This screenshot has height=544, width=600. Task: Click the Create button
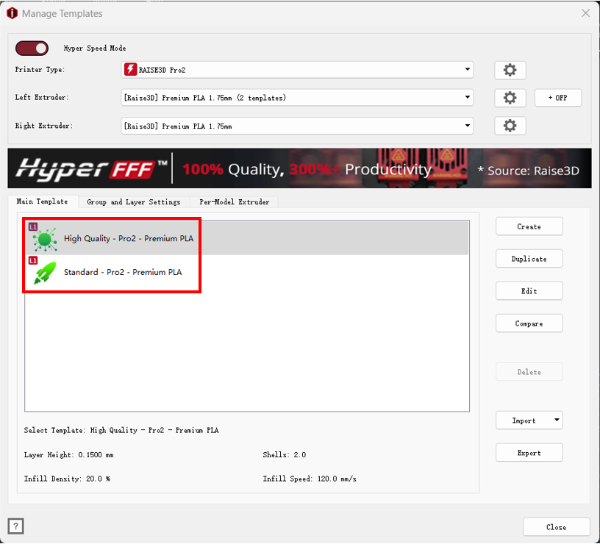click(529, 227)
